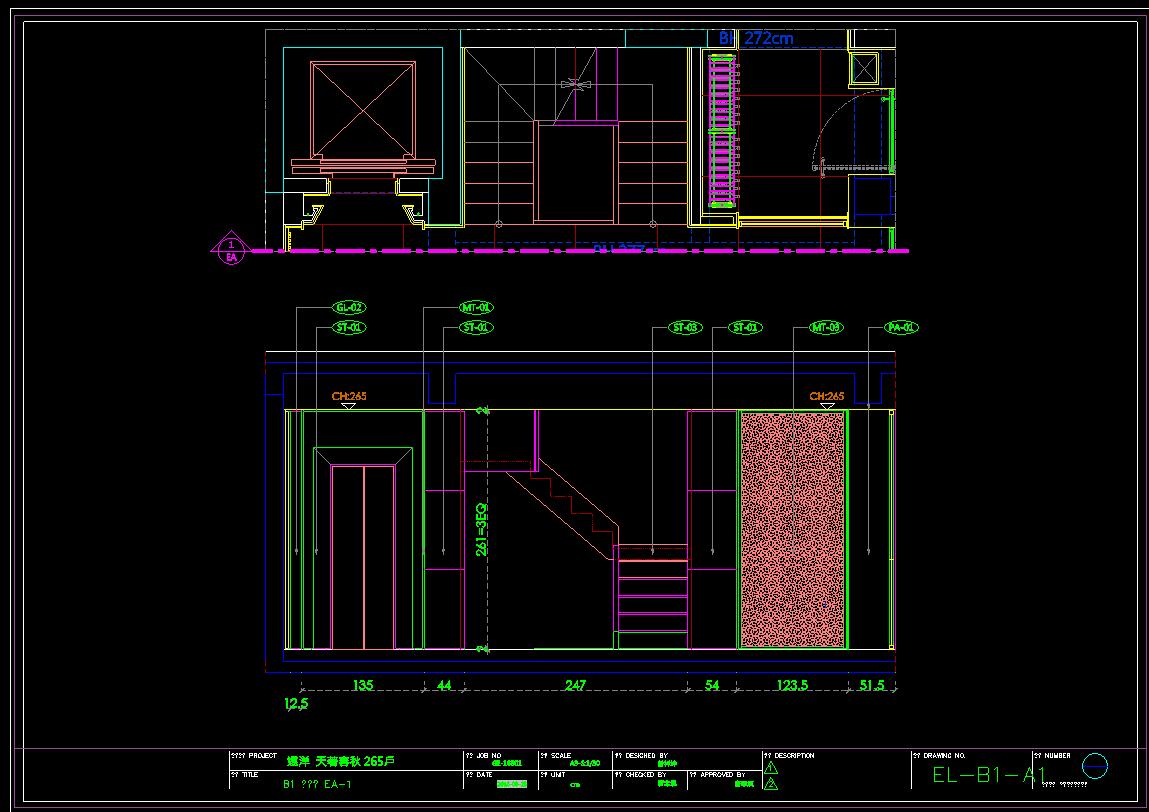Select the elevator door in the elevation

point(363,557)
